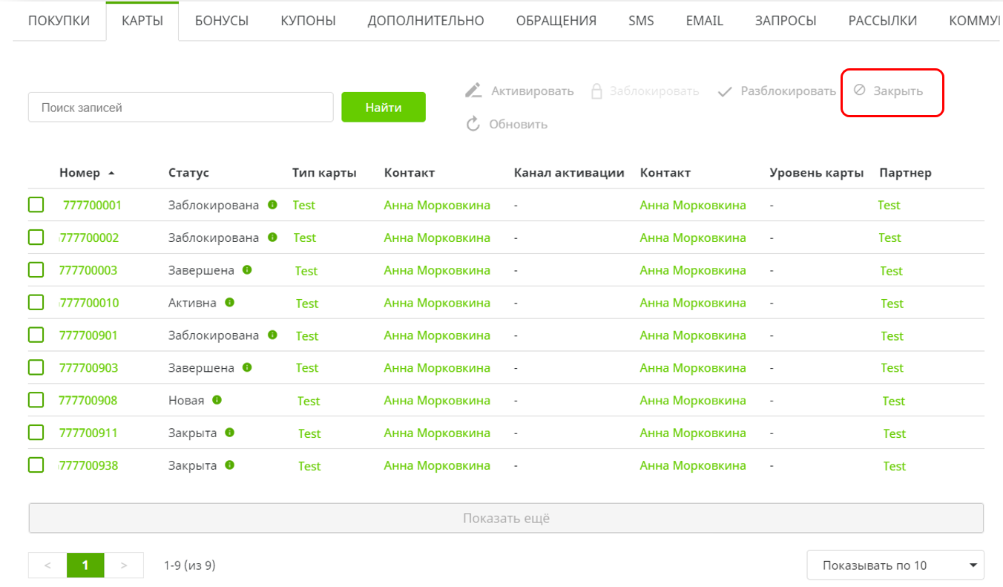Viewport: 1003px width, 587px height.
Task: Click the Поиск записей search field
Action: coord(180,107)
